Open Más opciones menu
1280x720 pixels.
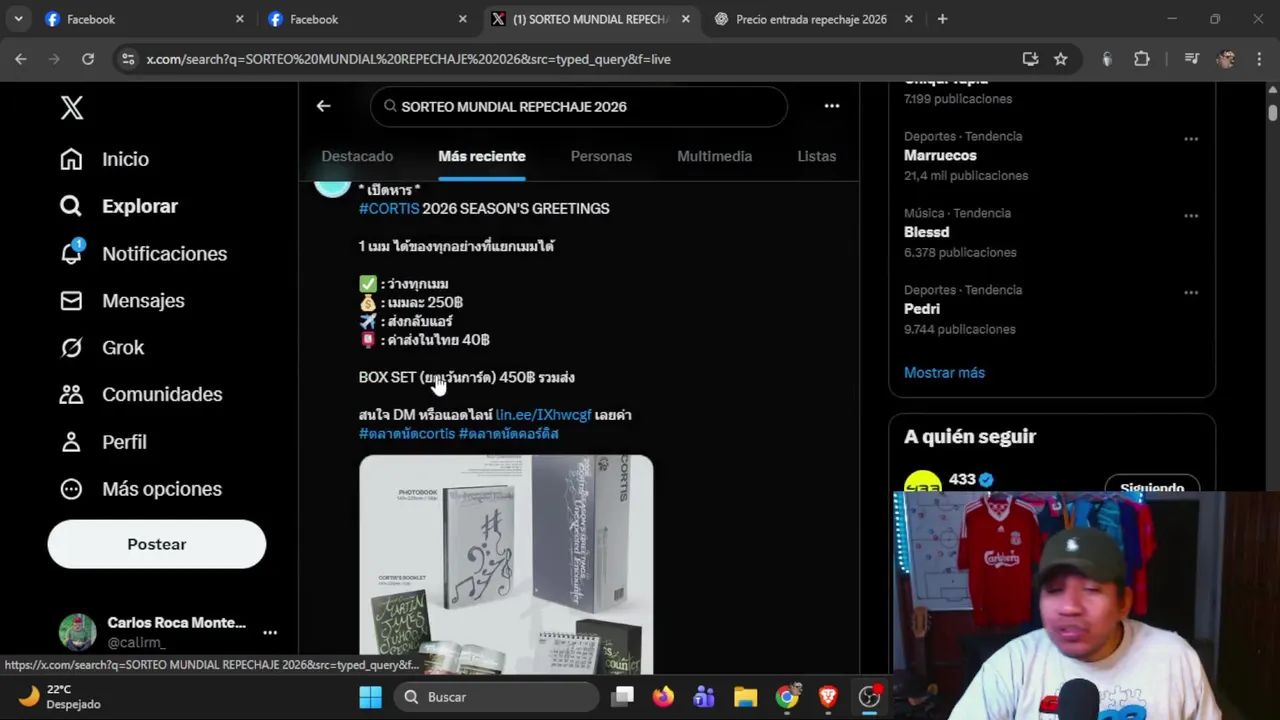point(141,488)
